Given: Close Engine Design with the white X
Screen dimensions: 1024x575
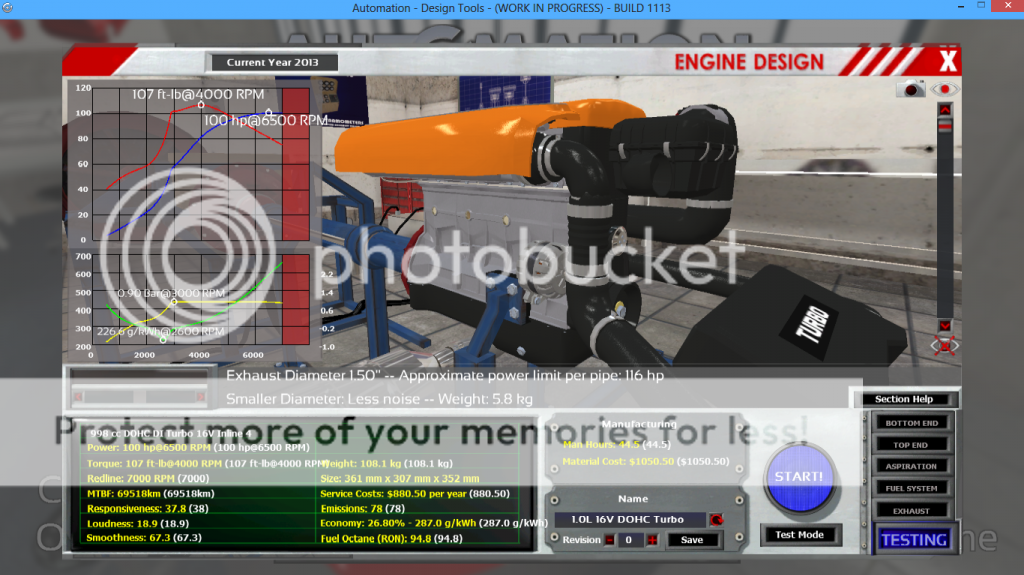Looking at the screenshot, I should [948, 61].
